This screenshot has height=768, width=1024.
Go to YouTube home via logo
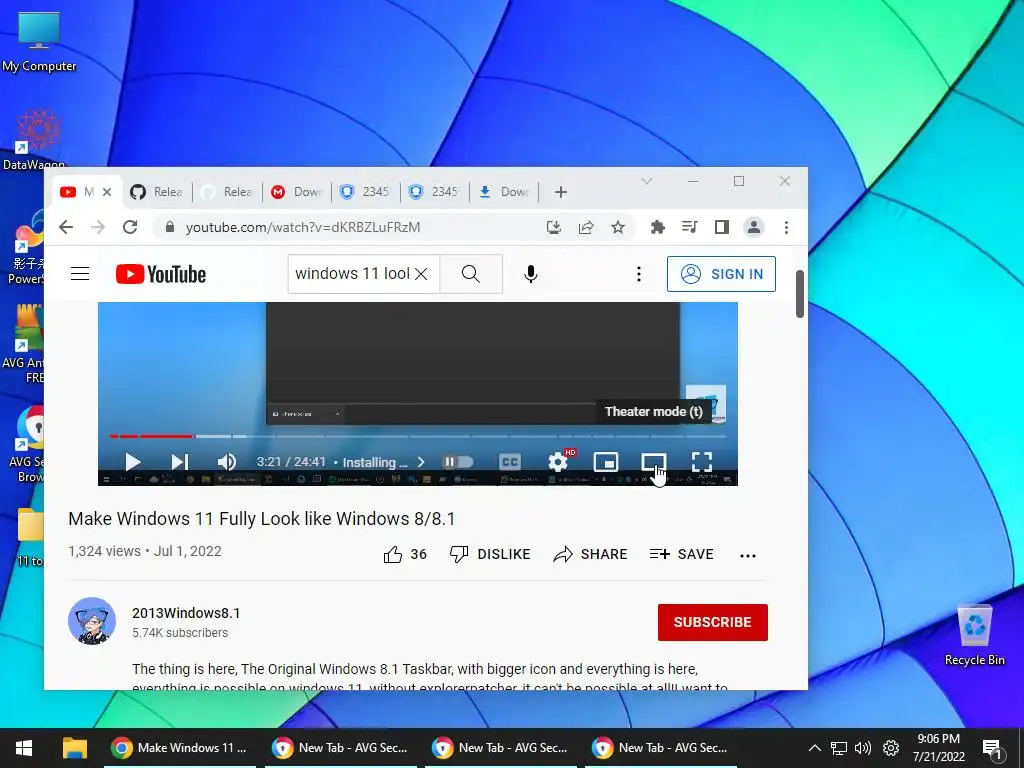click(161, 274)
